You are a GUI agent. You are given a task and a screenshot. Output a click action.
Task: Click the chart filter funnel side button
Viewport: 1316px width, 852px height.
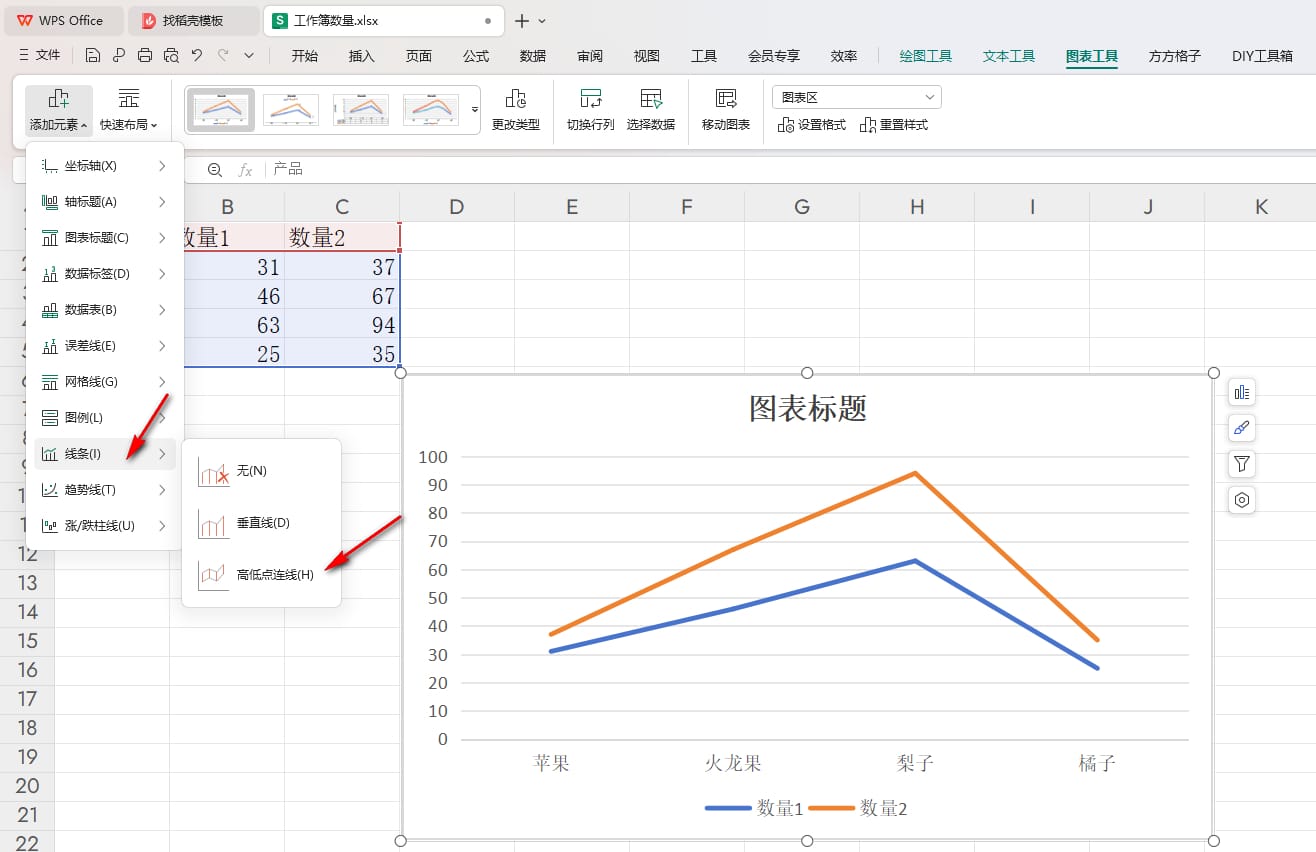point(1242,464)
